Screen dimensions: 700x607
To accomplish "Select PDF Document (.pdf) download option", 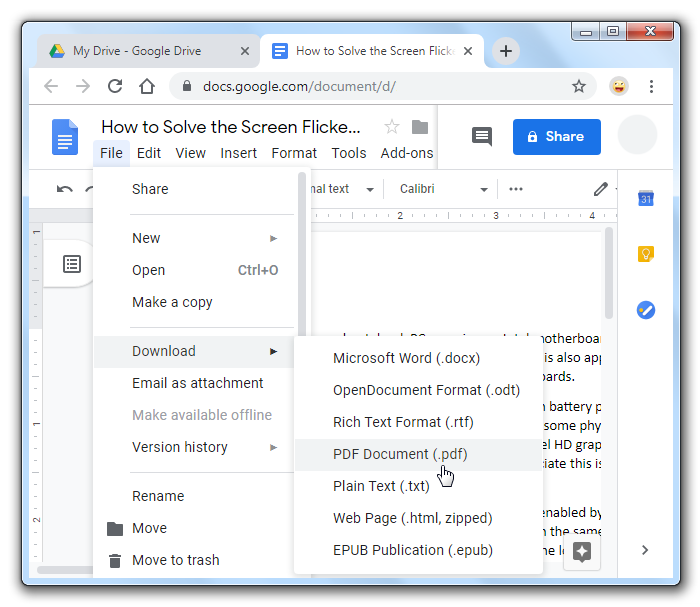I will coord(400,454).
